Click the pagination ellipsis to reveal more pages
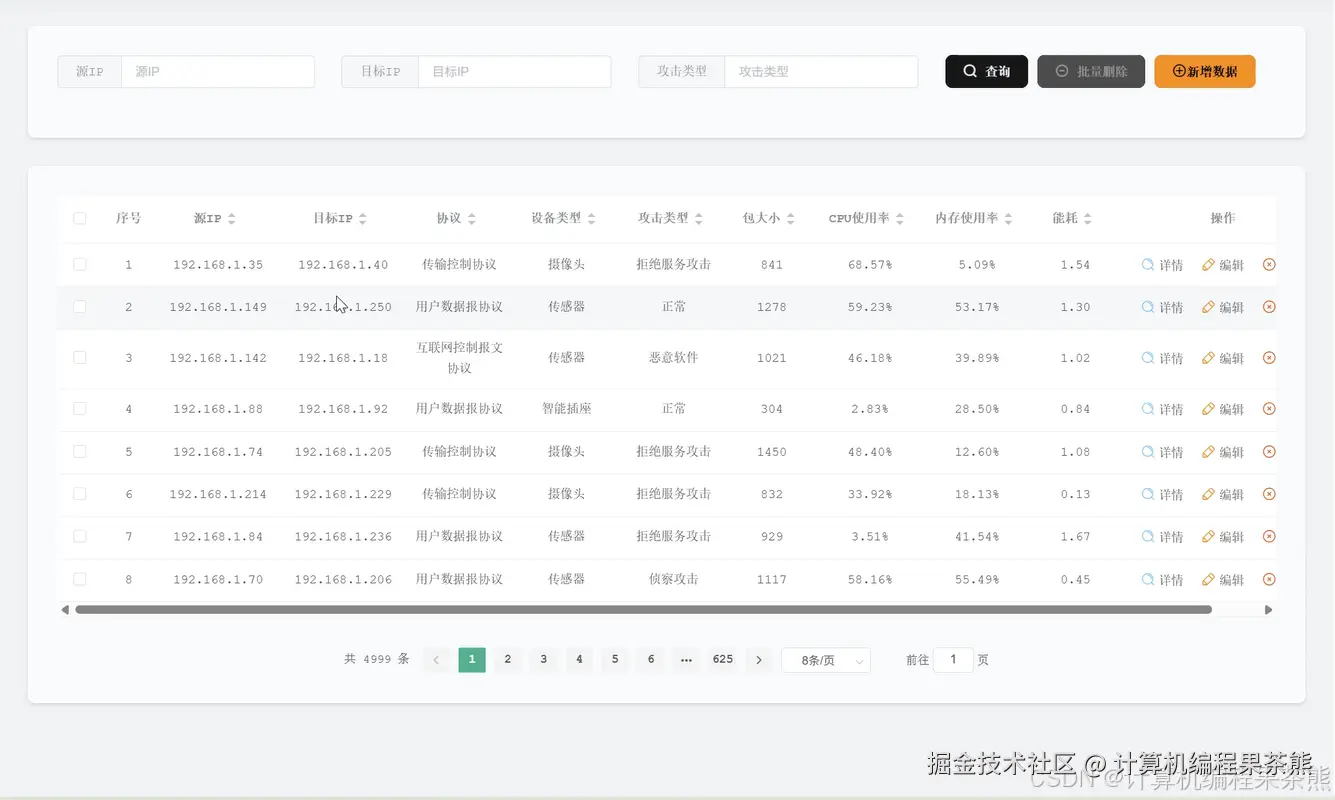This screenshot has height=800, width=1335. 686,660
